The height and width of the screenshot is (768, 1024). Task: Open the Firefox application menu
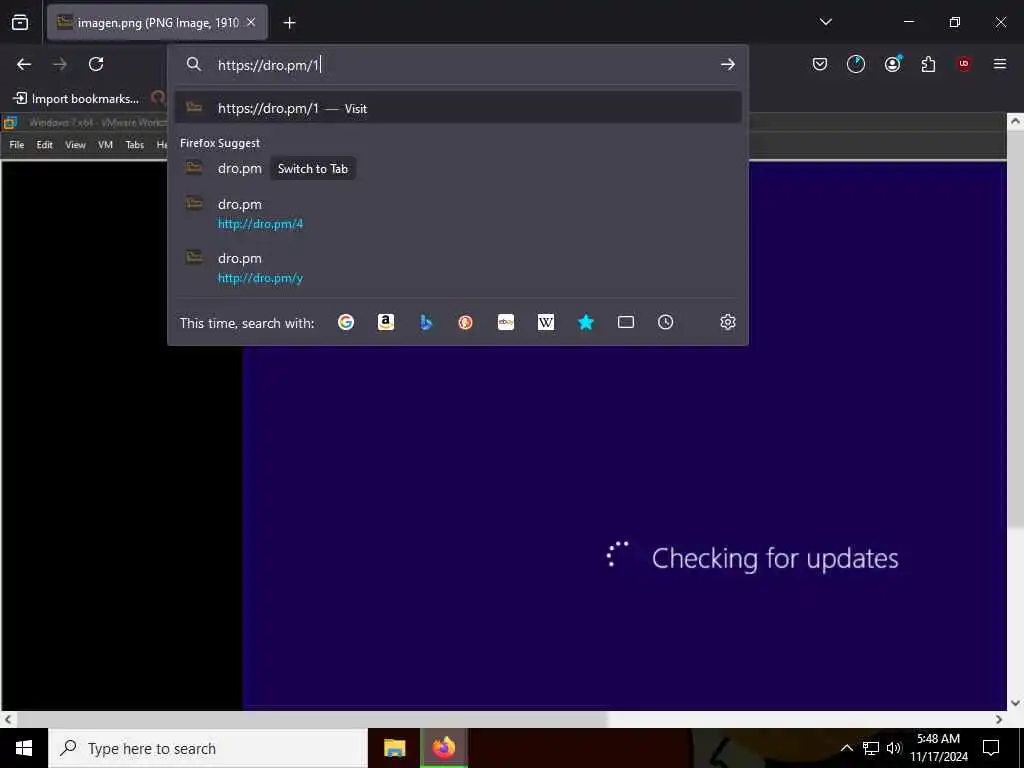[x=999, y=64]
